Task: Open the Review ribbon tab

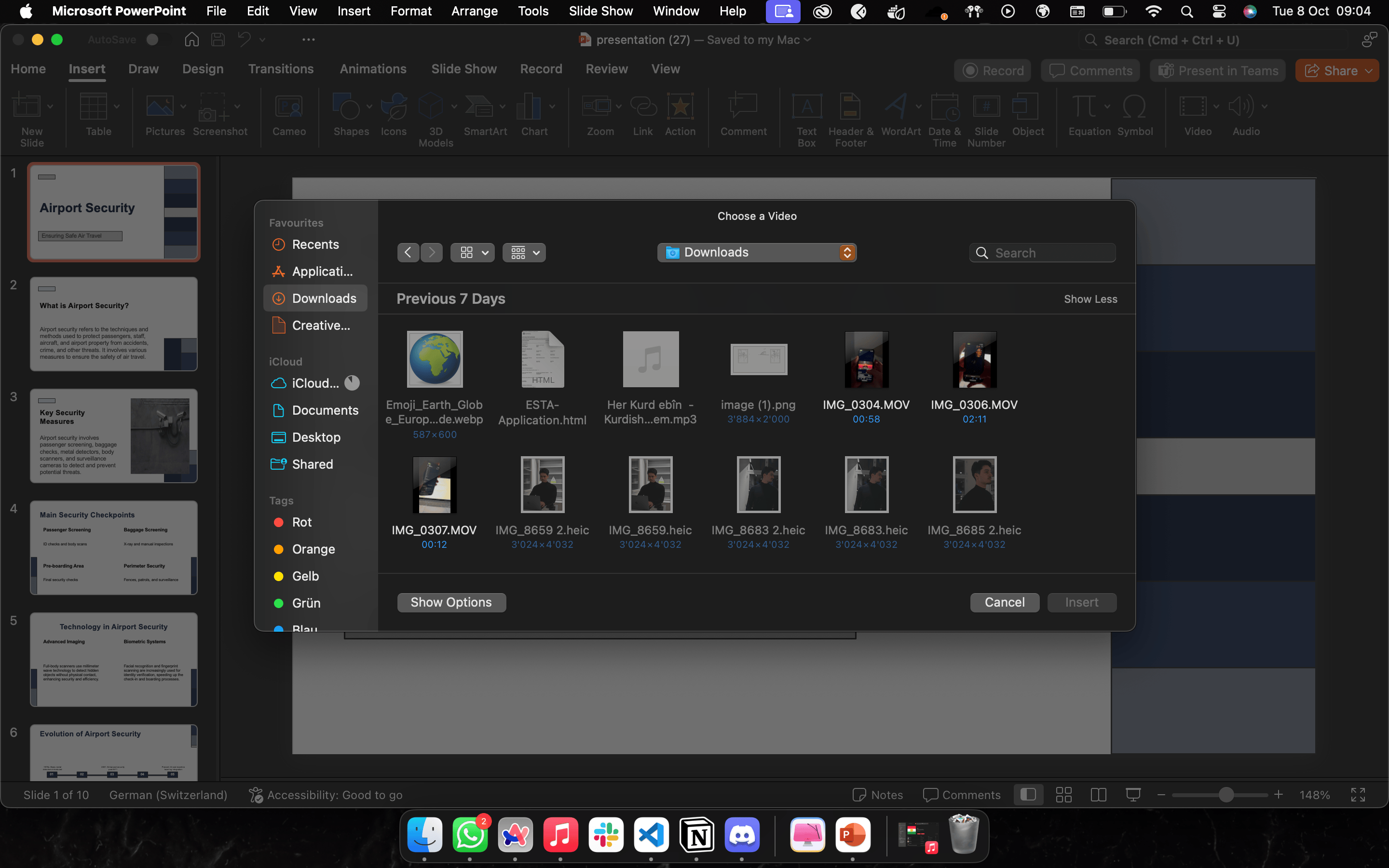Action: click(607, 69)
